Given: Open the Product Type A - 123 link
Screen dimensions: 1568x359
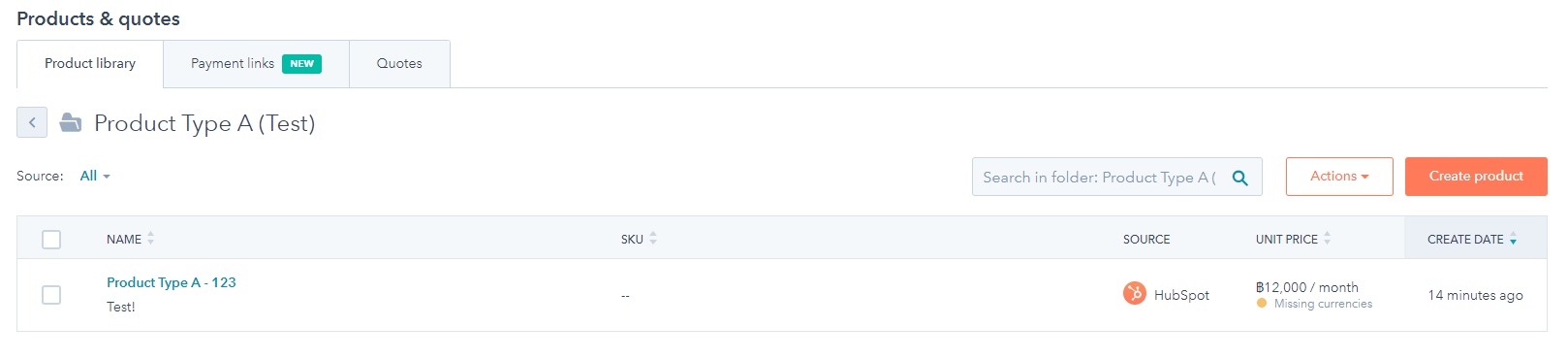Looking at the screenshot, I should [x=172, y=282].
